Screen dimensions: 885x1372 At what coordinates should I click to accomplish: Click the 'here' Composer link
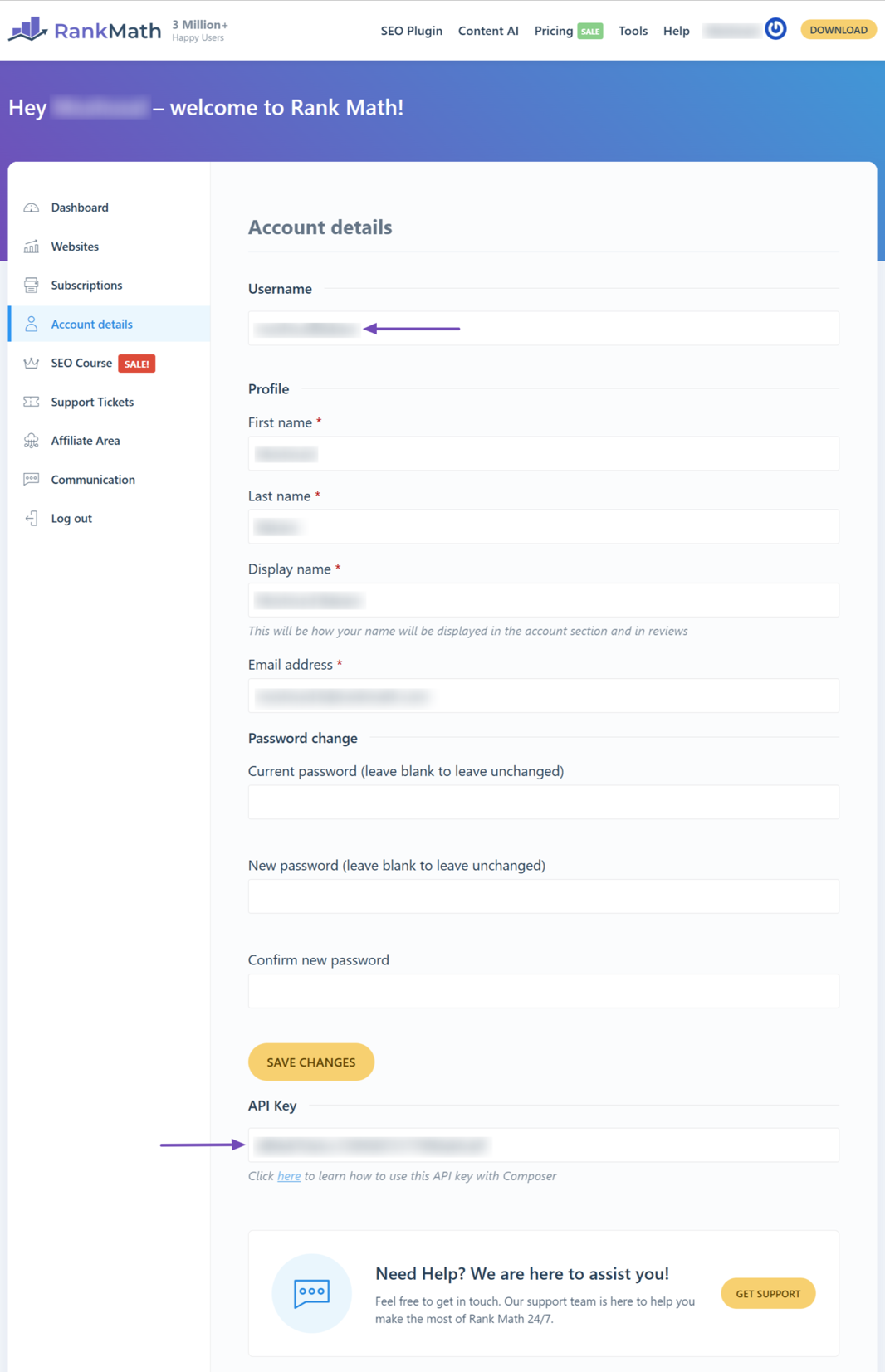click(289, 1176)
